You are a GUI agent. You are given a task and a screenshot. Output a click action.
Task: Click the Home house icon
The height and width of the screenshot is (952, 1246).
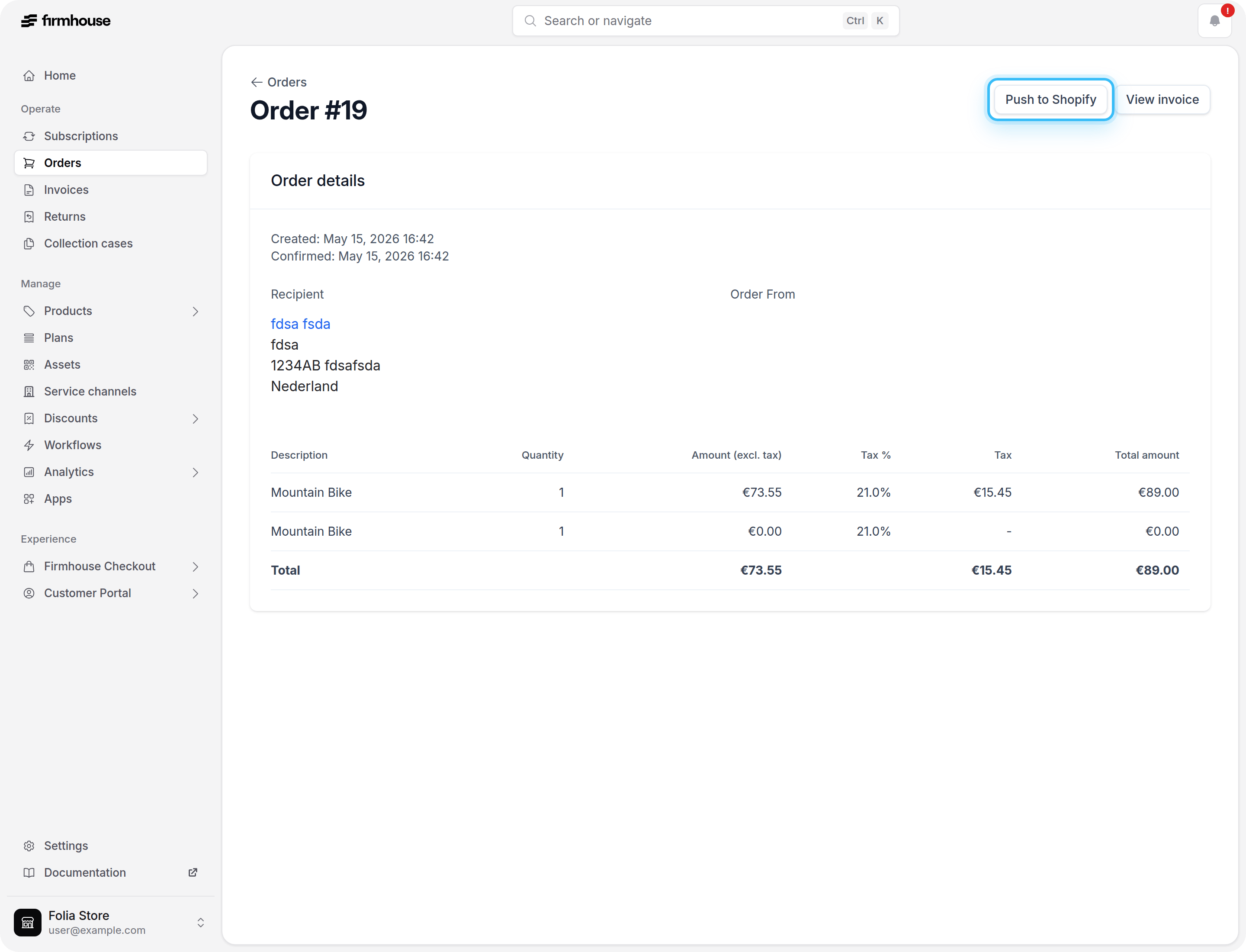point(29,75)
